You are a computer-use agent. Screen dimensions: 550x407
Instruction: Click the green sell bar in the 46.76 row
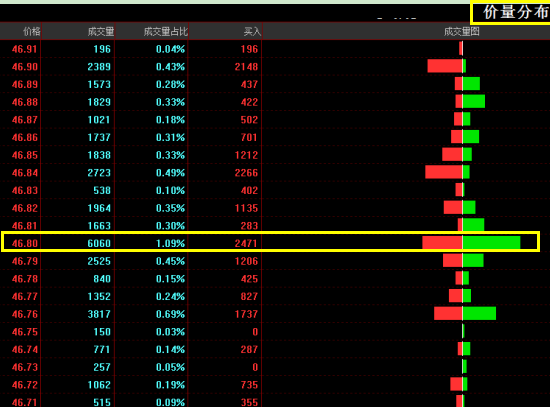[x=479, y=313]
